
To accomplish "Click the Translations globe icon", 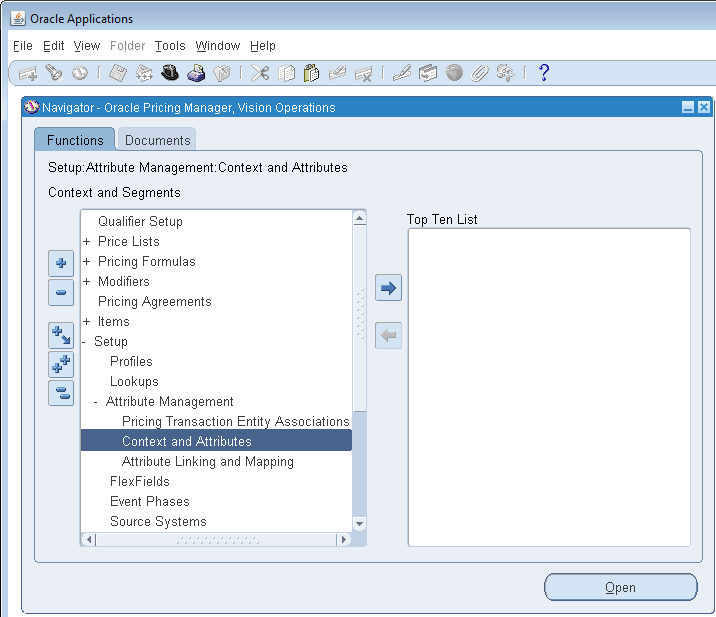I will pos(454,73).
